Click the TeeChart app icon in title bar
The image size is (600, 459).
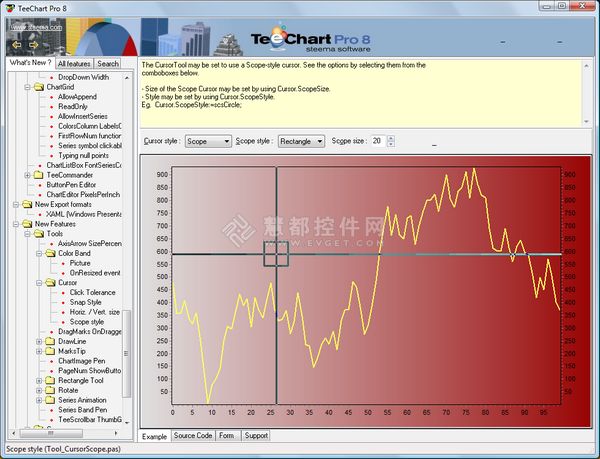pyautogui.click(x=10, y=8)
